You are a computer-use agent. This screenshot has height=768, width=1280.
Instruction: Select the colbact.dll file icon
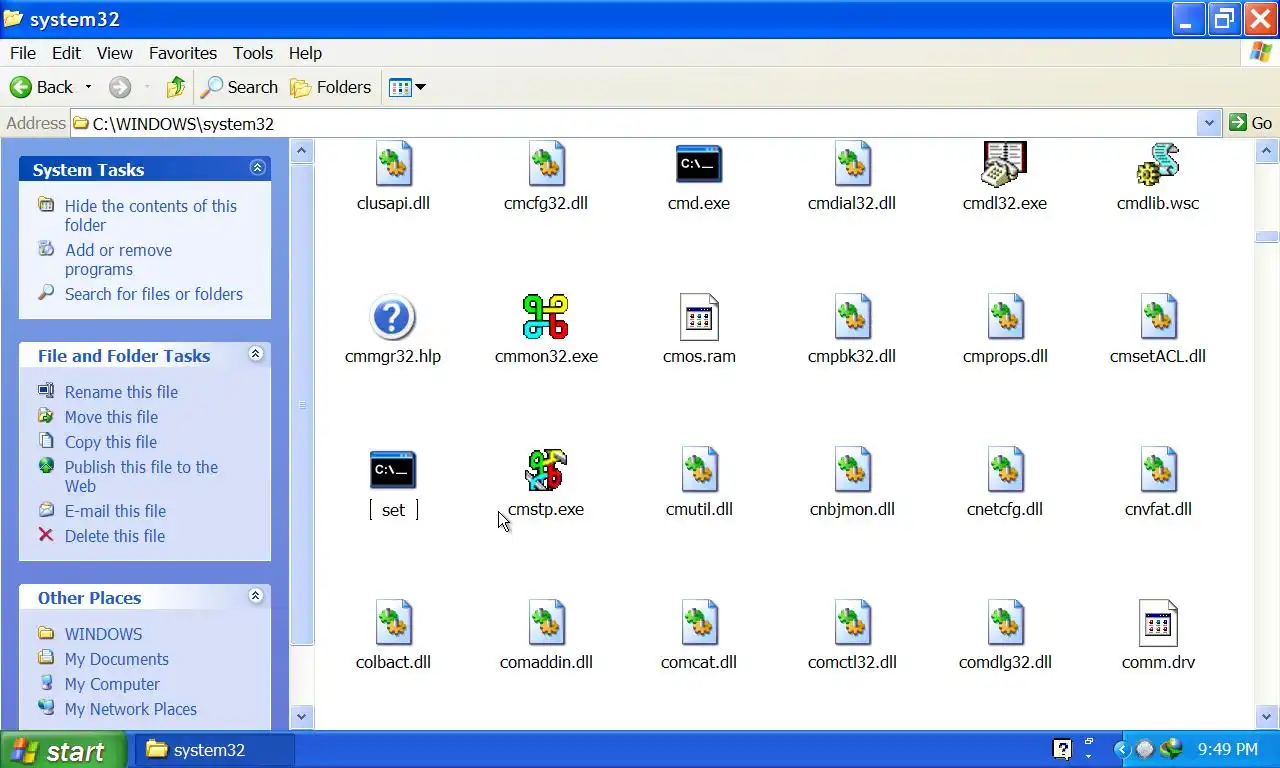pos(393,623)
